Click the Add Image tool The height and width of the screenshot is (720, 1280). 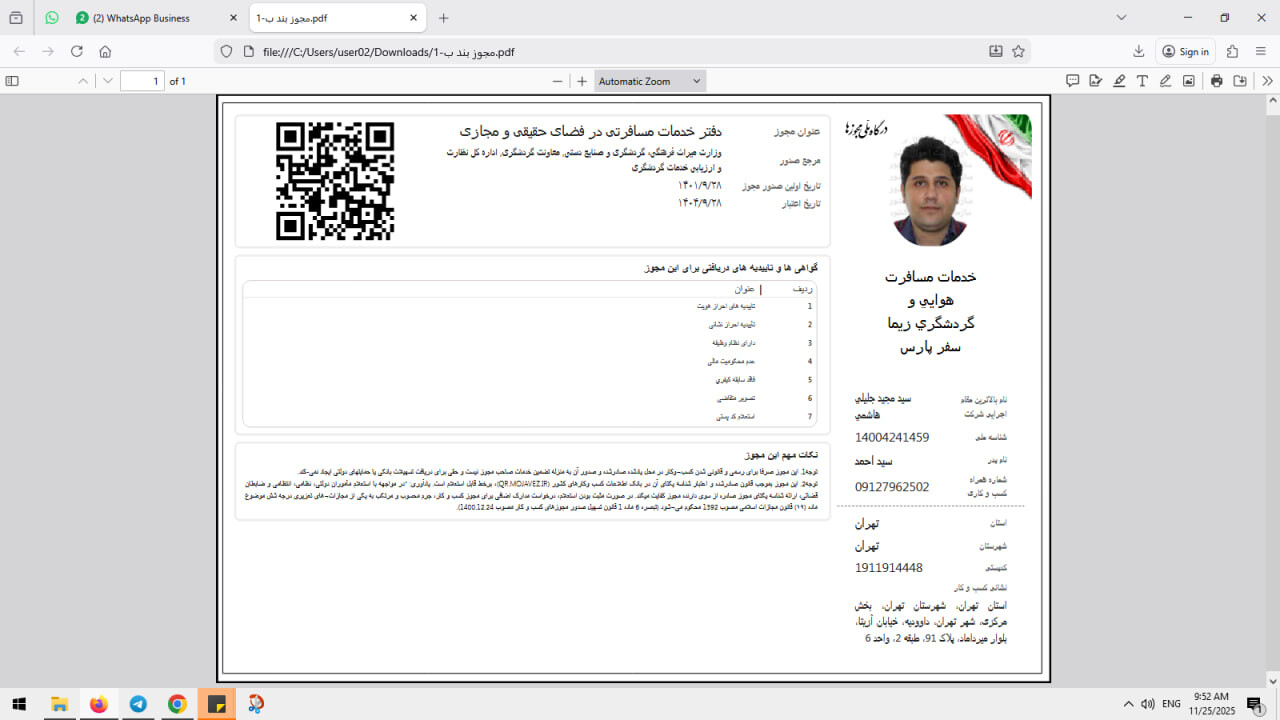click(x=1188, y=81)
